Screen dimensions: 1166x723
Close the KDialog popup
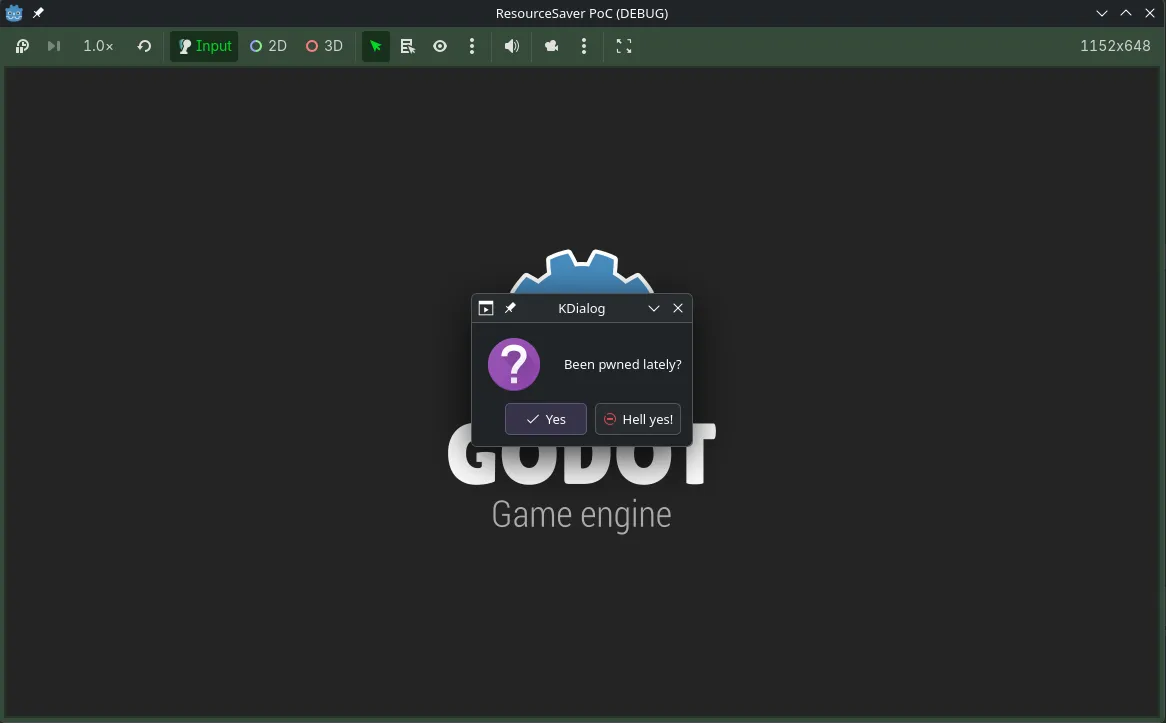point(677,308)
